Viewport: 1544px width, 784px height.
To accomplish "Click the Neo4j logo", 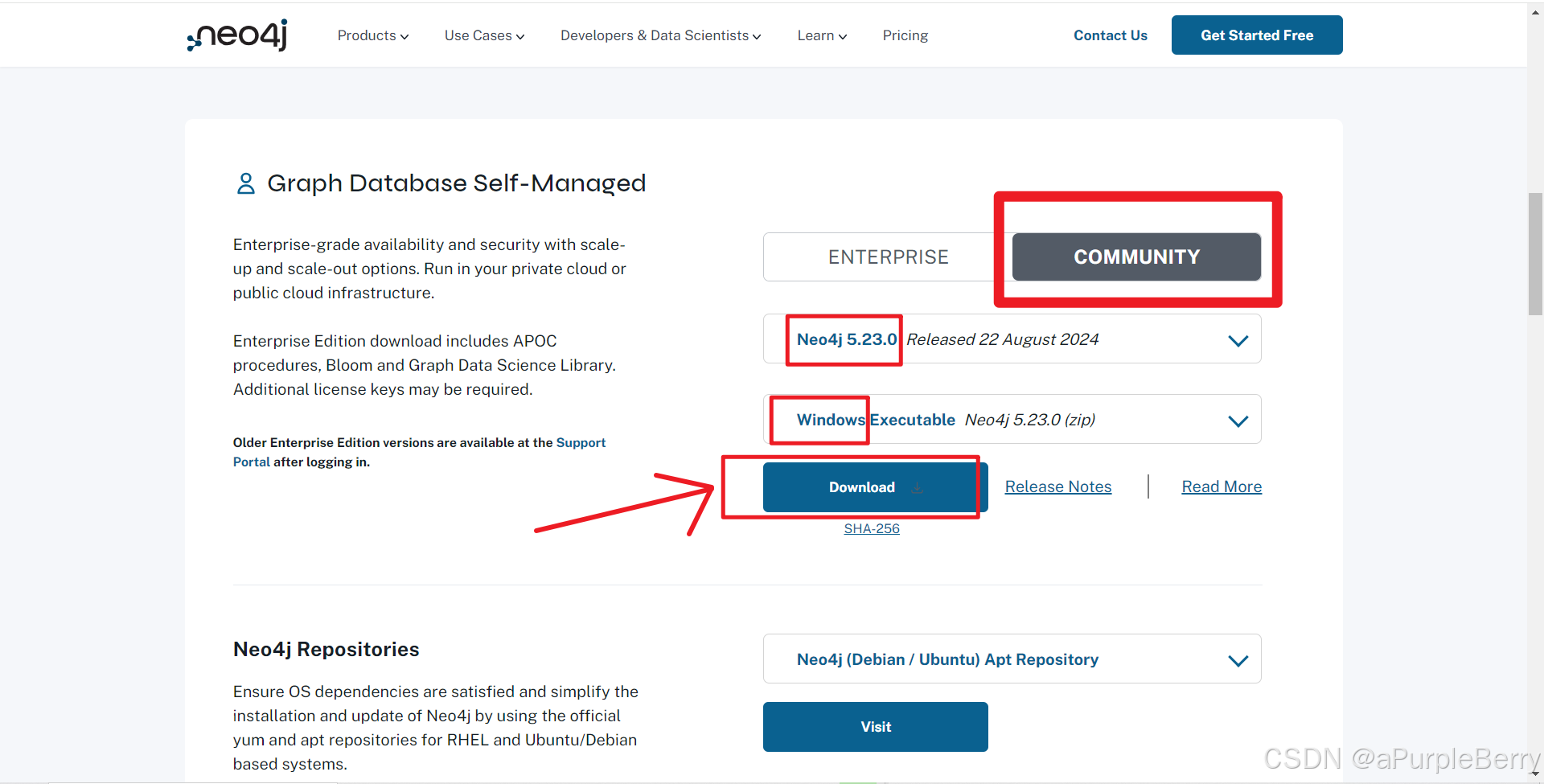I will tap(237, 35).
